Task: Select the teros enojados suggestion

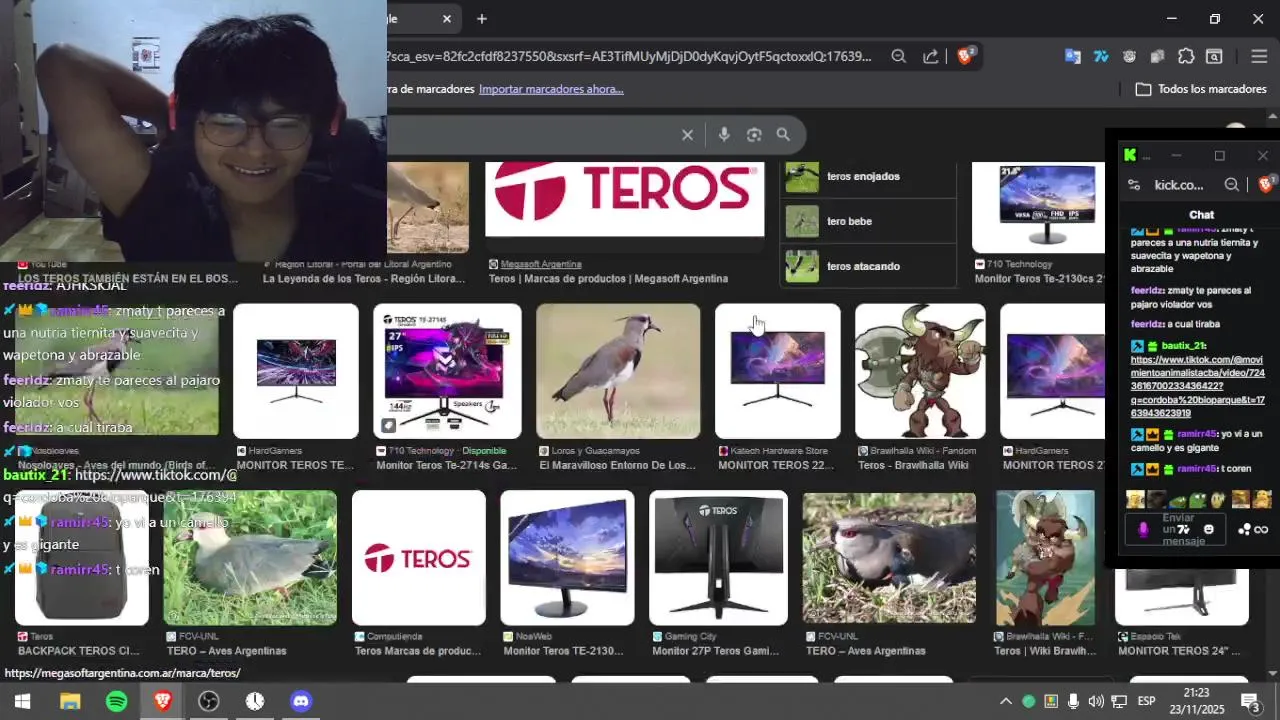Action: point(870,177)
